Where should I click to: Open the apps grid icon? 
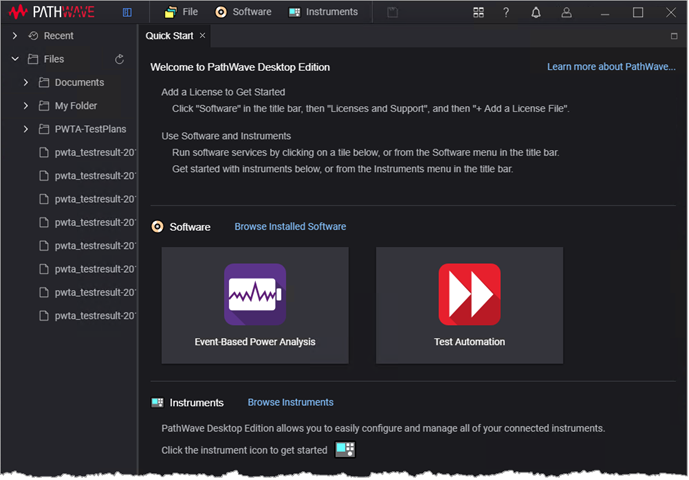(x=479, y=12)
